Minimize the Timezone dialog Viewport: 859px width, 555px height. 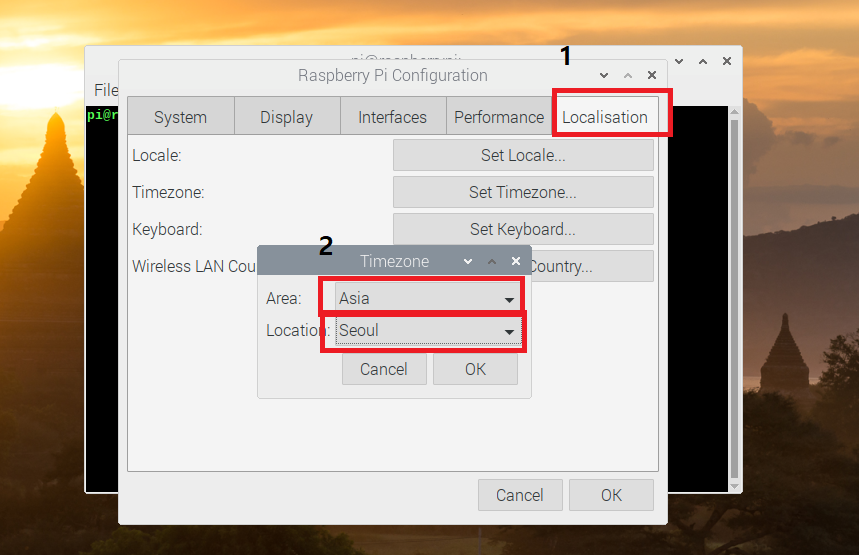click(468, 261)
